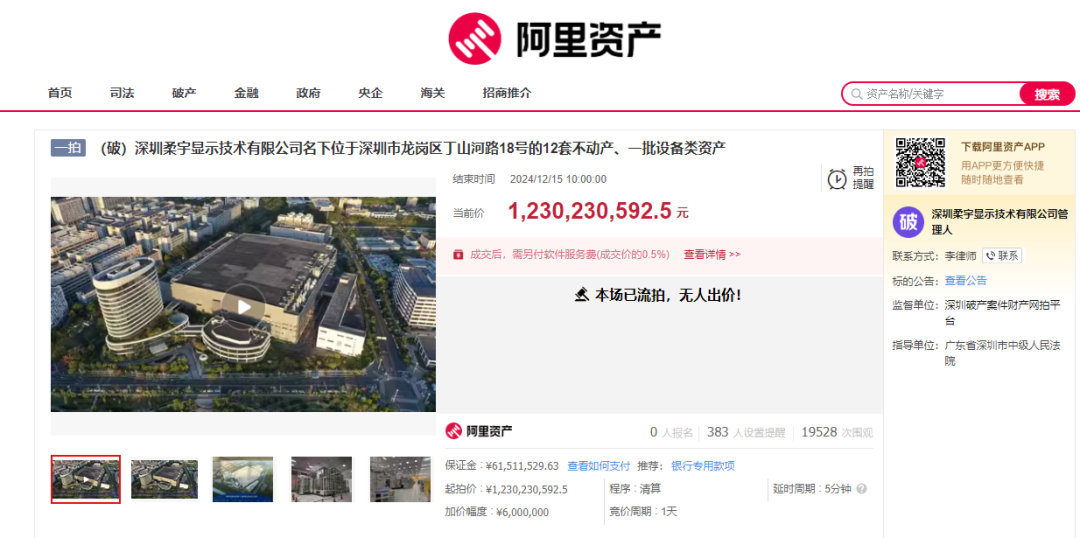This screenshot has height=538, width=1080.
Task: Click the small 阿里资产 logo under price
Action: [479, 432]
